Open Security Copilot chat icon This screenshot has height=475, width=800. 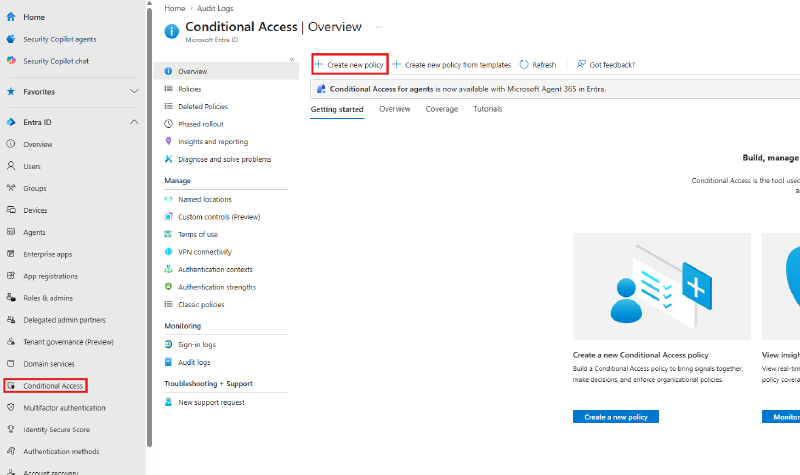[11, 61]
